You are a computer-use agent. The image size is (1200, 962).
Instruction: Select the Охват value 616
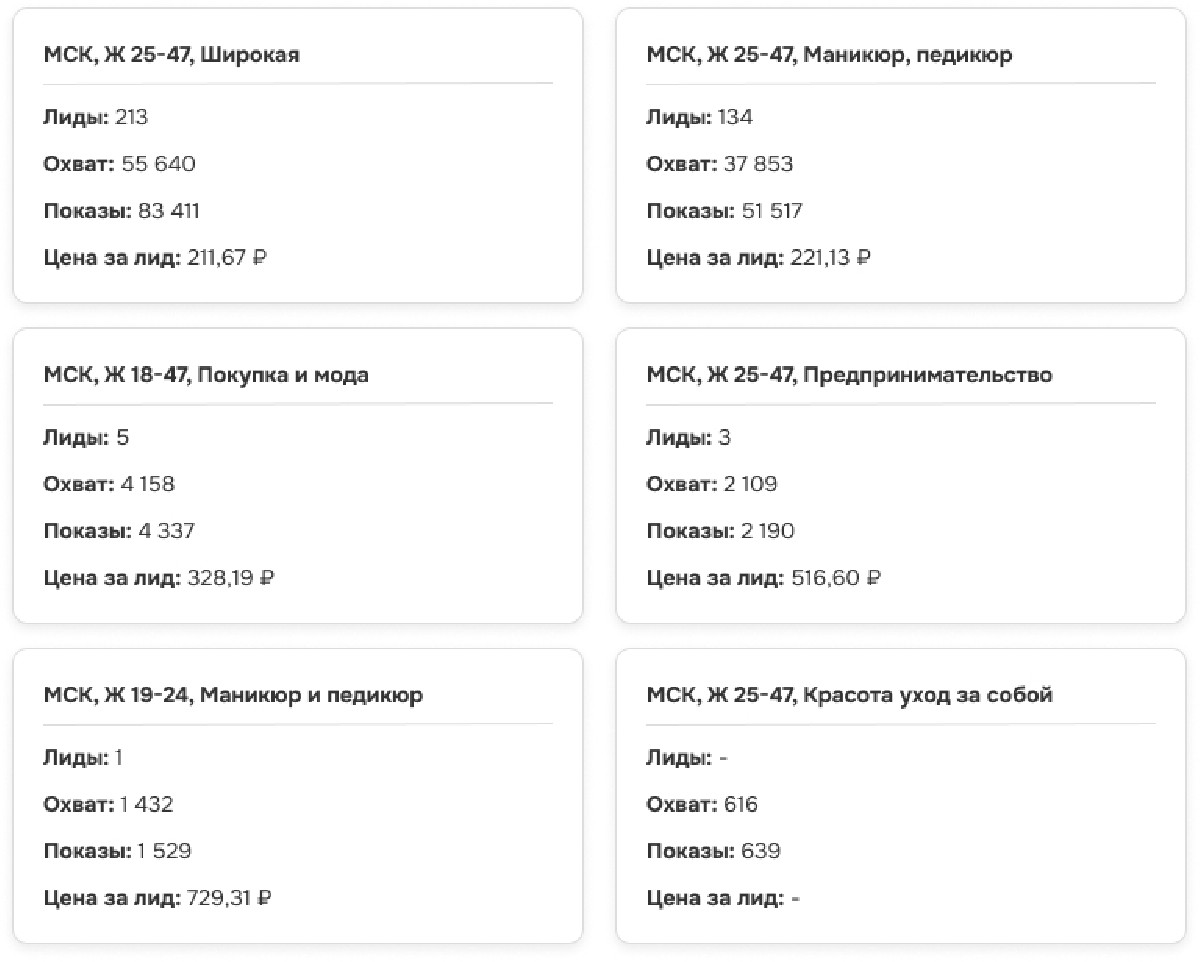tap(741, 804)
